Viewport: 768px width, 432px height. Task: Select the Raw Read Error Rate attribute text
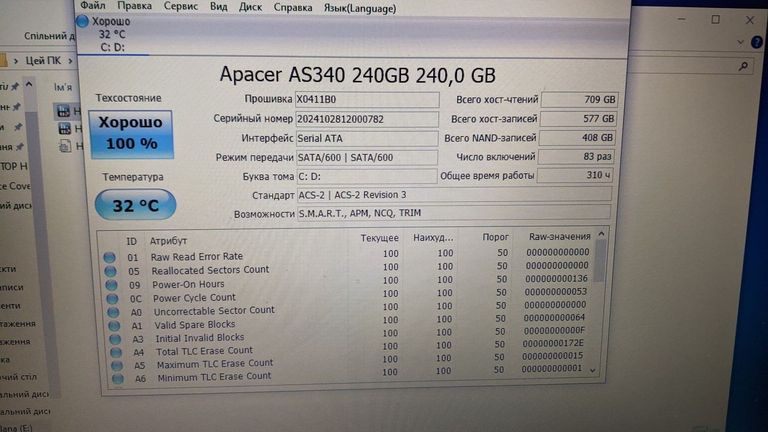pyautogui.click(x=197, y=256)
